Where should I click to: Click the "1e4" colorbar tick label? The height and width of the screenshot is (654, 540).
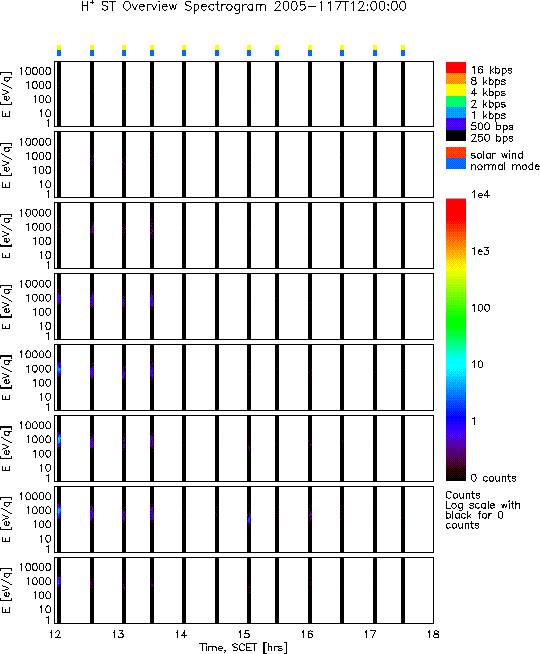pyautogui.click(x=480, y=194)
